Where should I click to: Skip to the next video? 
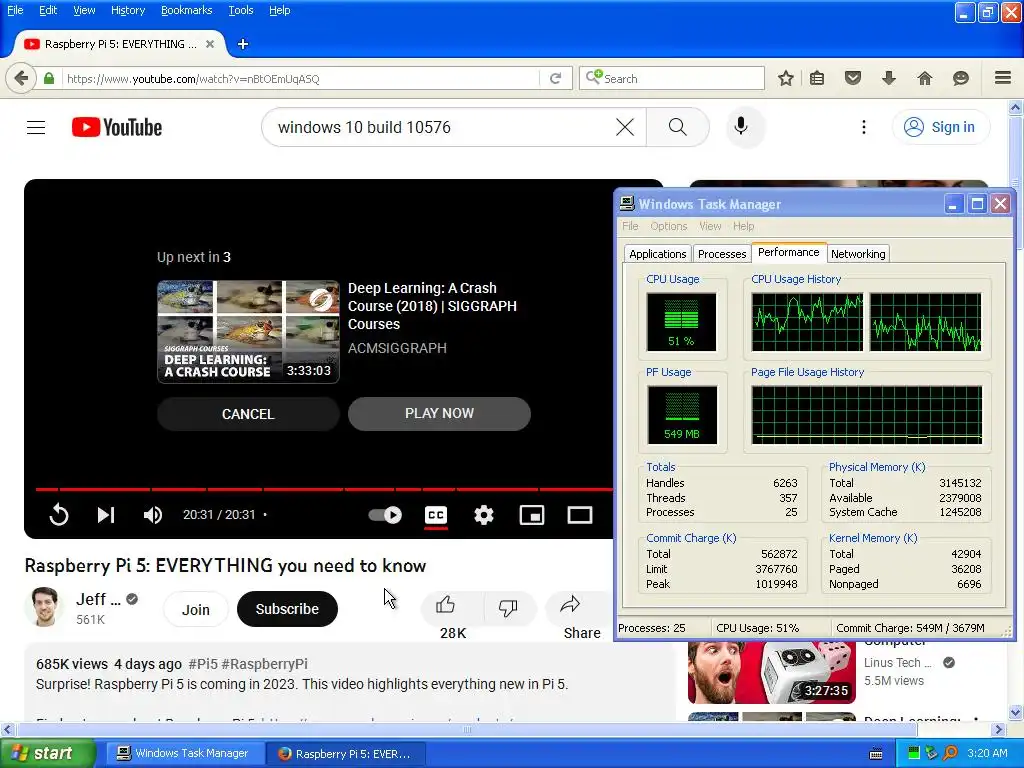[106, 515]
